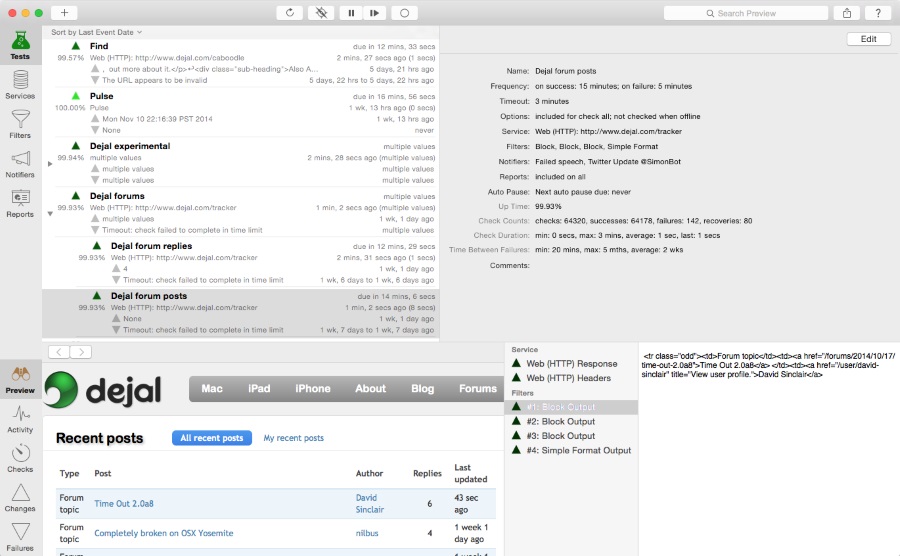
Task: Click the Edit button
Action: pyautogui.click(x=868, y=39)
